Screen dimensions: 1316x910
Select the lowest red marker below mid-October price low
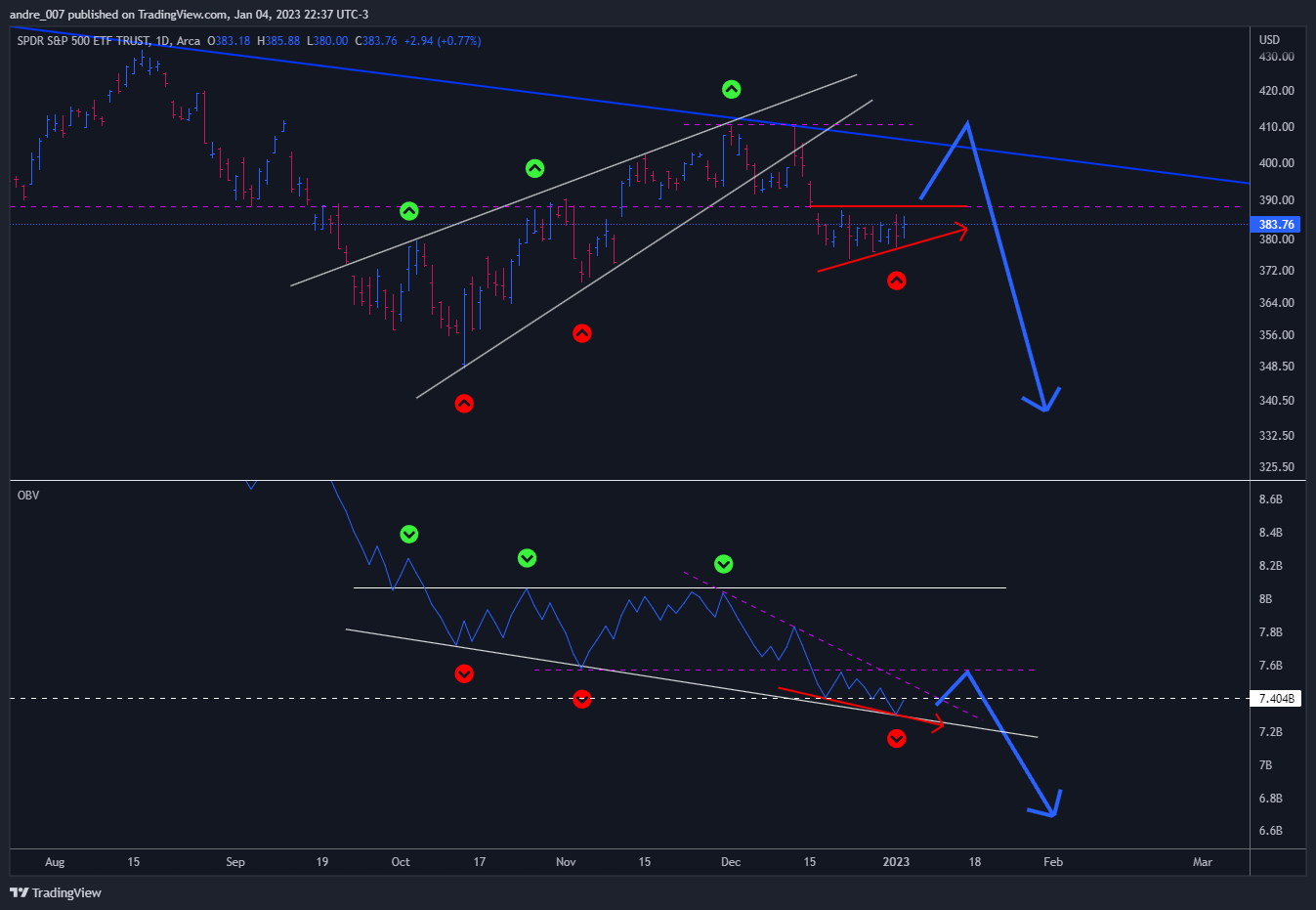click(x=464, y=404)
